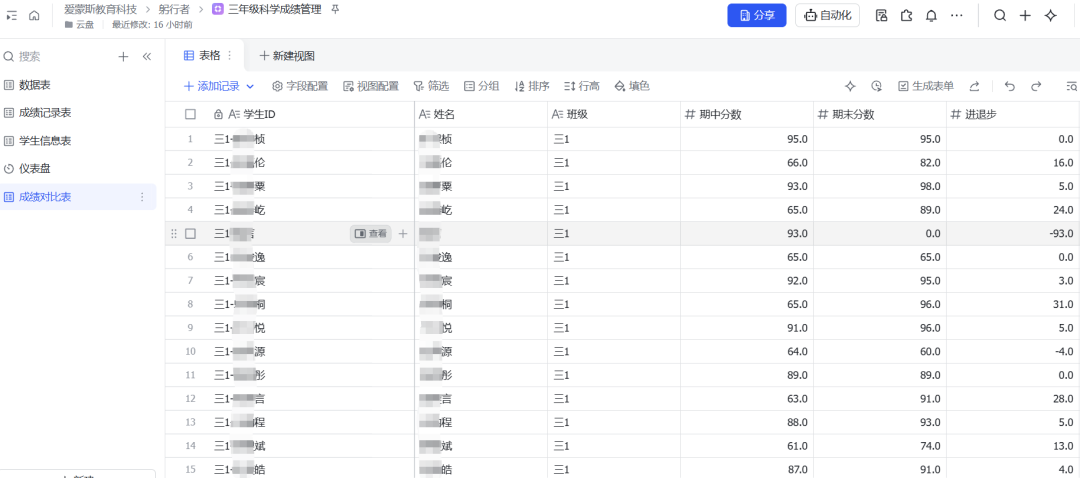Open the 排序 sort option

tap(532, 86)
